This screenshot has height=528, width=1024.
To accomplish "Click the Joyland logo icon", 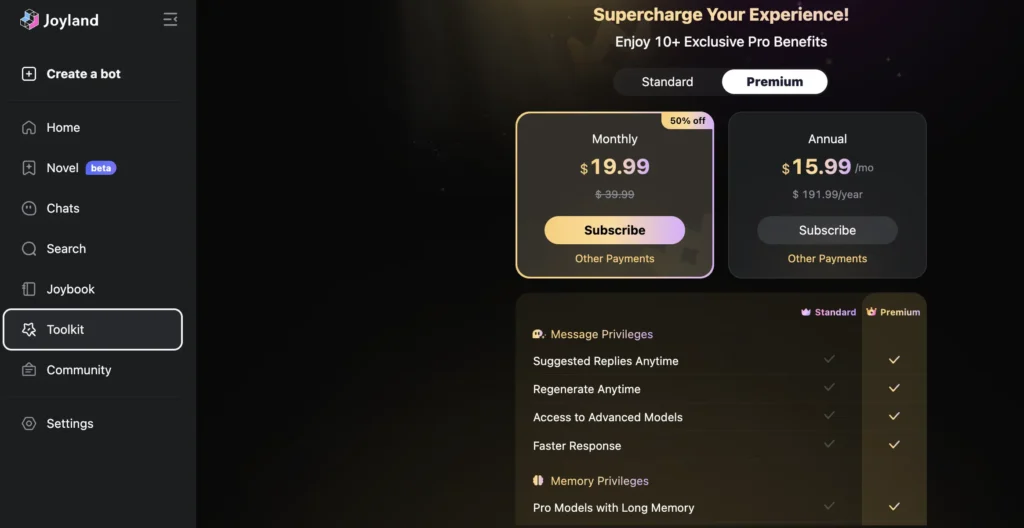I will click(29, 20).
